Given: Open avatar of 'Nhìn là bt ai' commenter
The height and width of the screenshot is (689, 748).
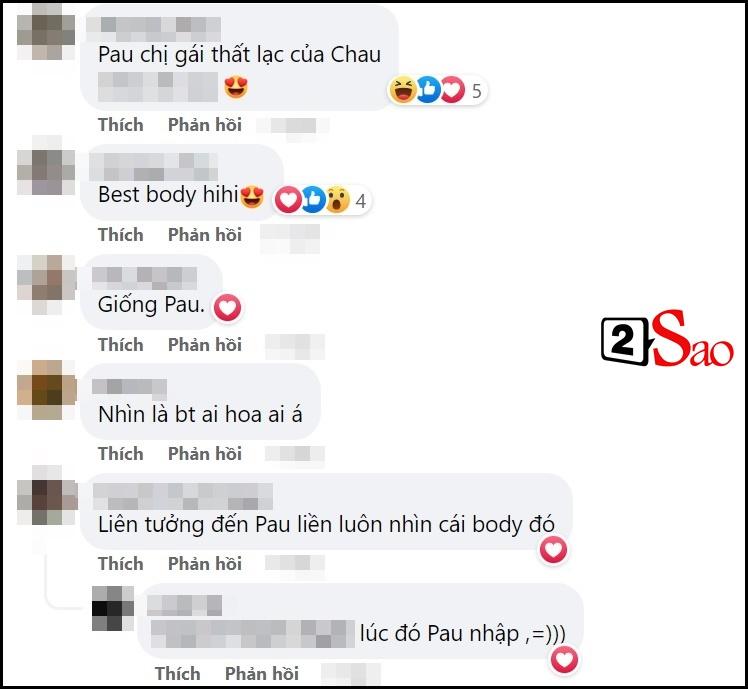Looking at the screenshot, I should (47, 389).
